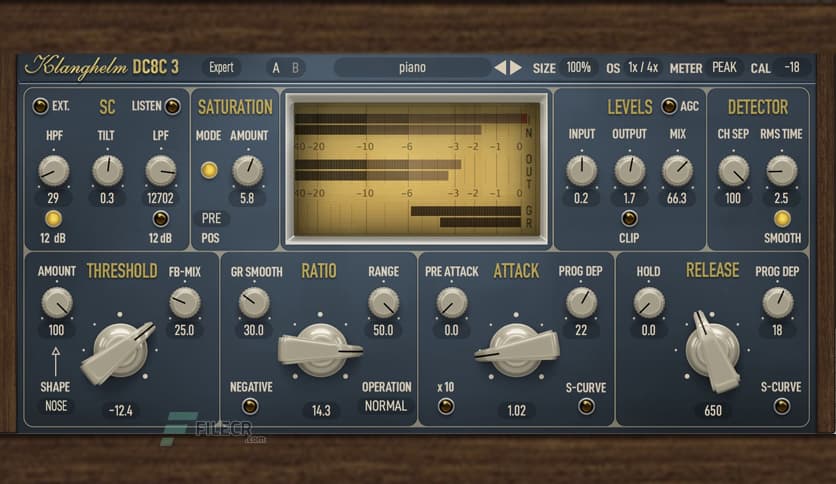Click the HPF knob
Viewport: 836px width, 484px height.
pyautogui.click(x=53, y=171)
